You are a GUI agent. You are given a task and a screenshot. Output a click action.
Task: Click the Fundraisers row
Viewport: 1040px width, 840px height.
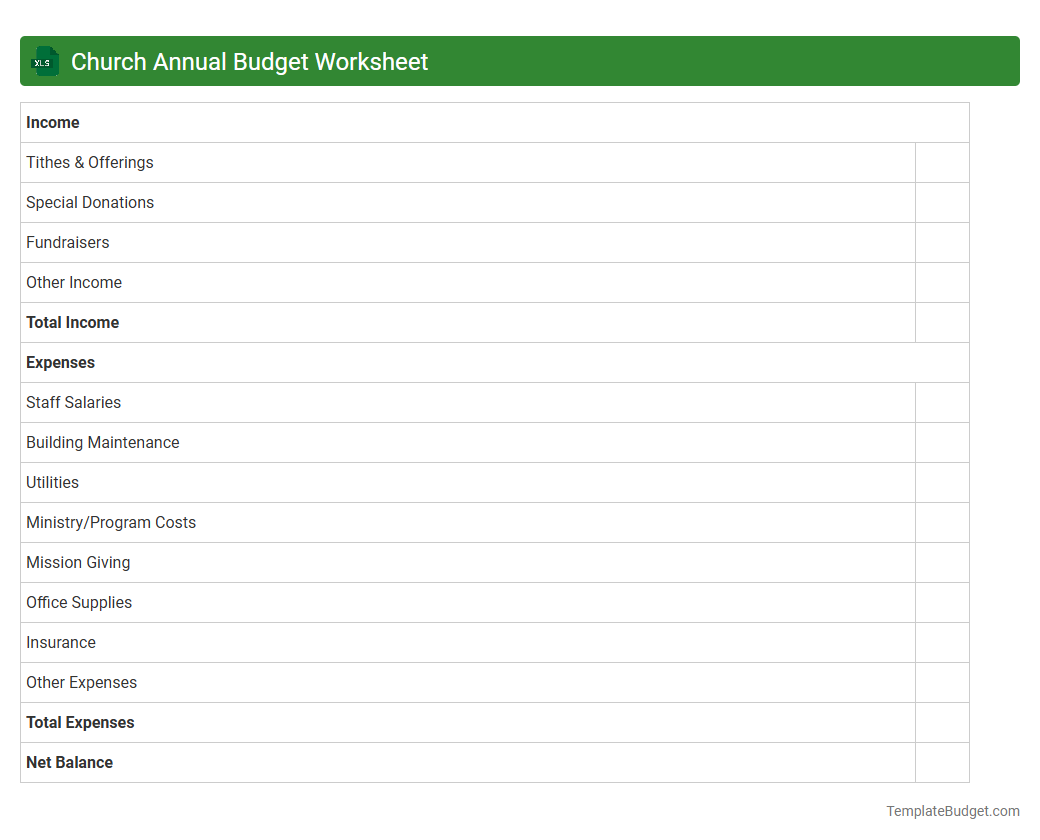pyautogui.click(x=67, y=242)
